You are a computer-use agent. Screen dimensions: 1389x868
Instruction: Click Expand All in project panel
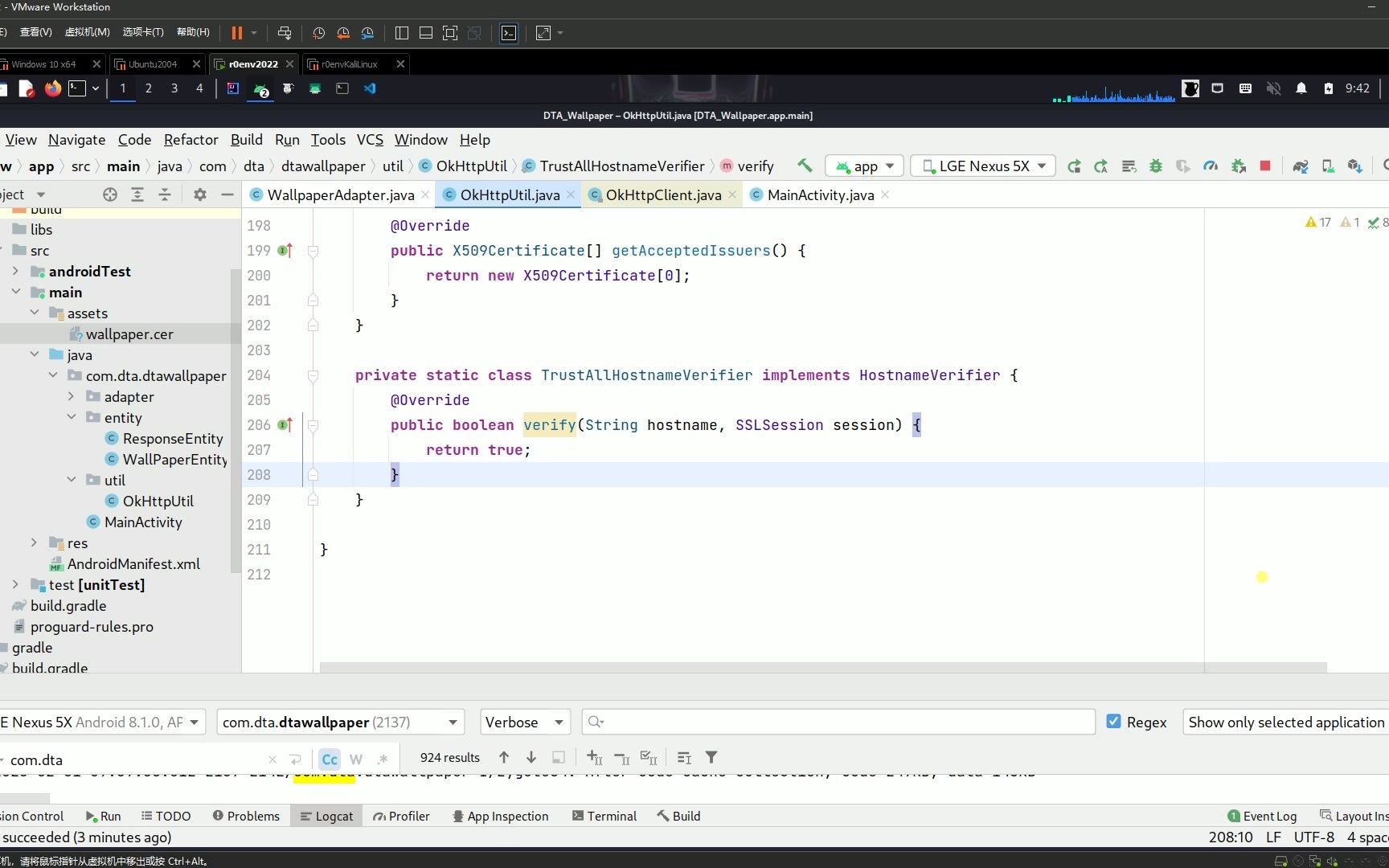pos(137,194)
